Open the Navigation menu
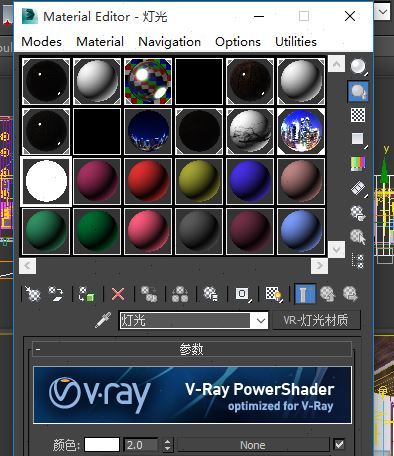The width and height of the screenshot is (394, 456). coord(170,42)
